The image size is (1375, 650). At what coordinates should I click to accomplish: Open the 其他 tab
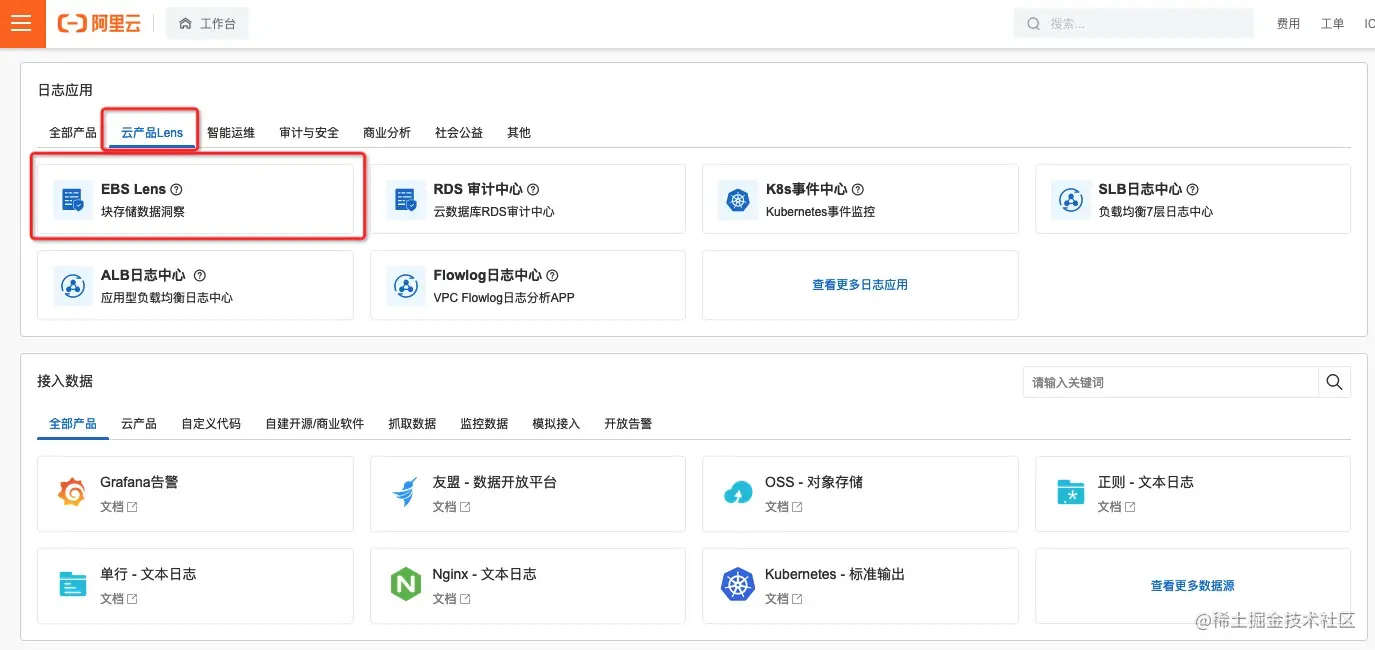click(x=519, y=132)
